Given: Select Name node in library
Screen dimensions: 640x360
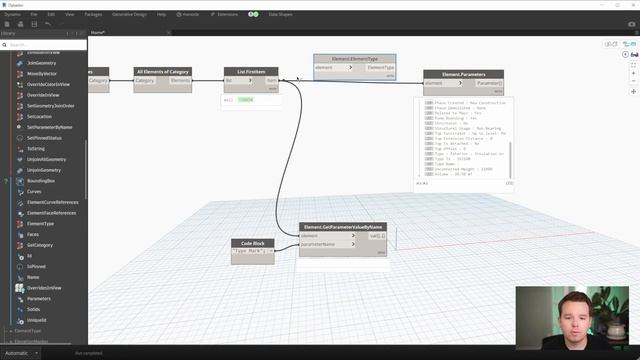Looking at the screenshot, I should (33, 277).
